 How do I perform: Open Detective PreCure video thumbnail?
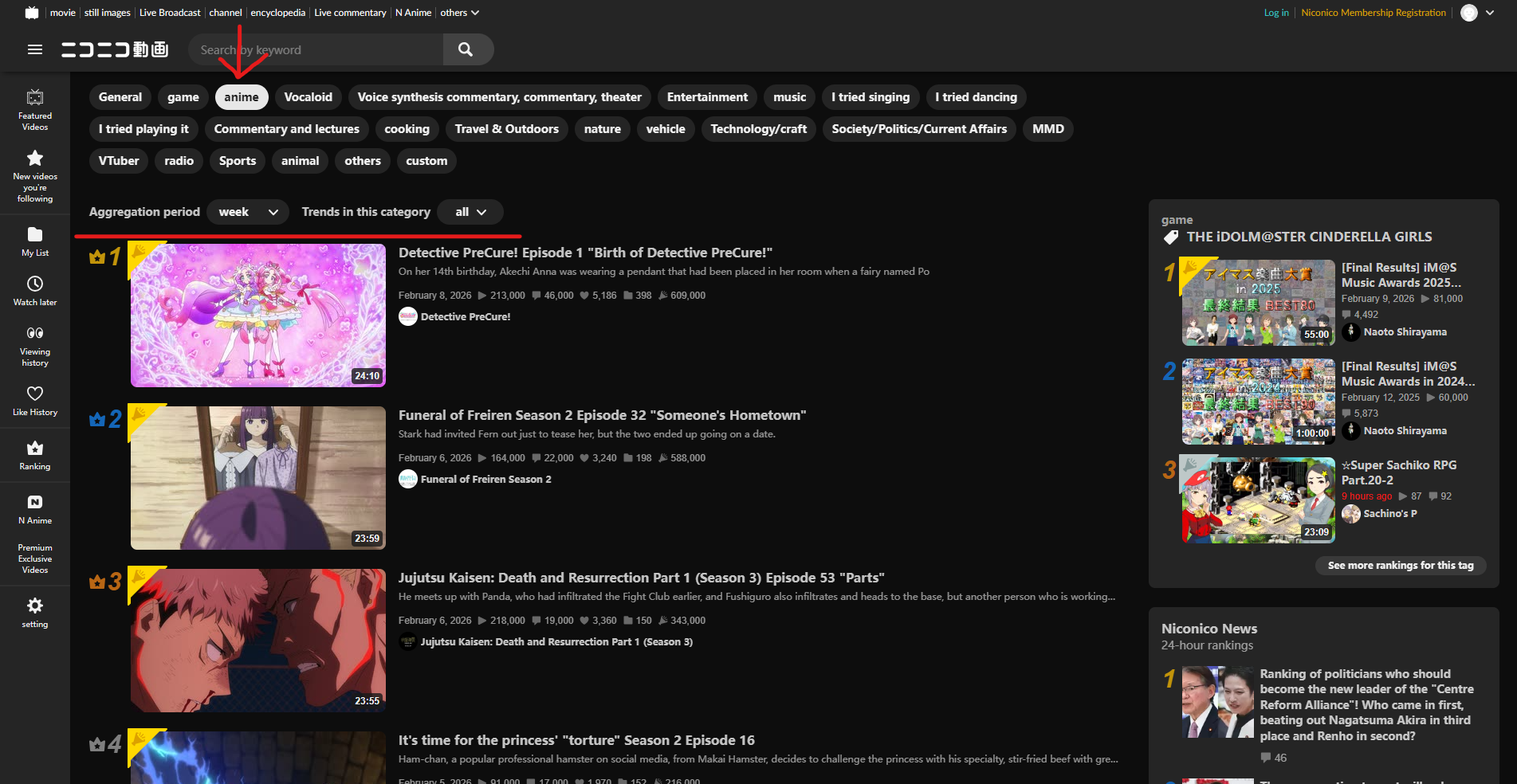coord(258,316)
